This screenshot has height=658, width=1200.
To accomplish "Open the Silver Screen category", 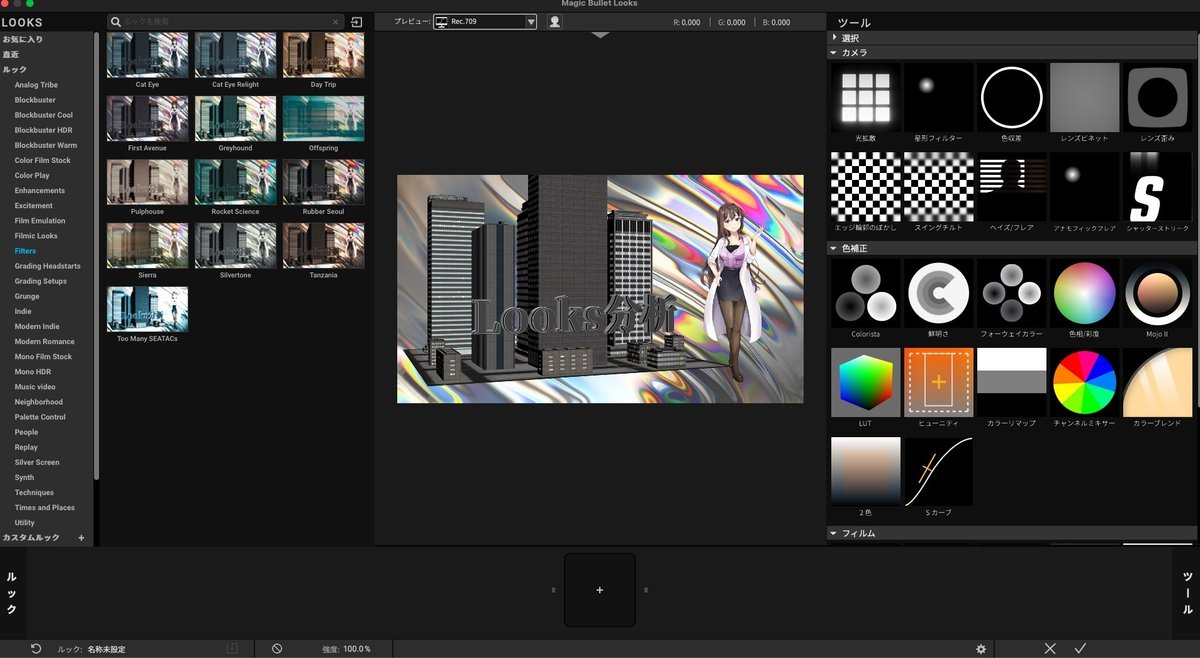I will coord(37,462).
